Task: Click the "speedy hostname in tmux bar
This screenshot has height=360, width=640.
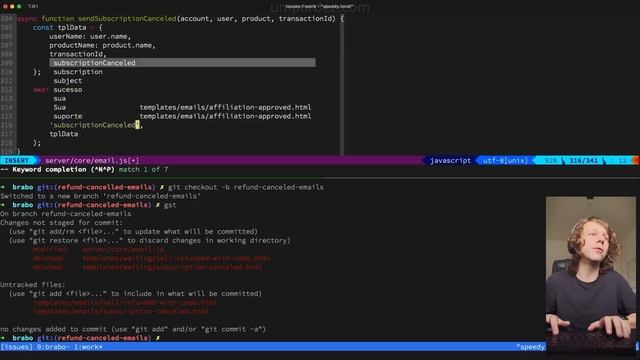Action: click(x=531, y=347)
